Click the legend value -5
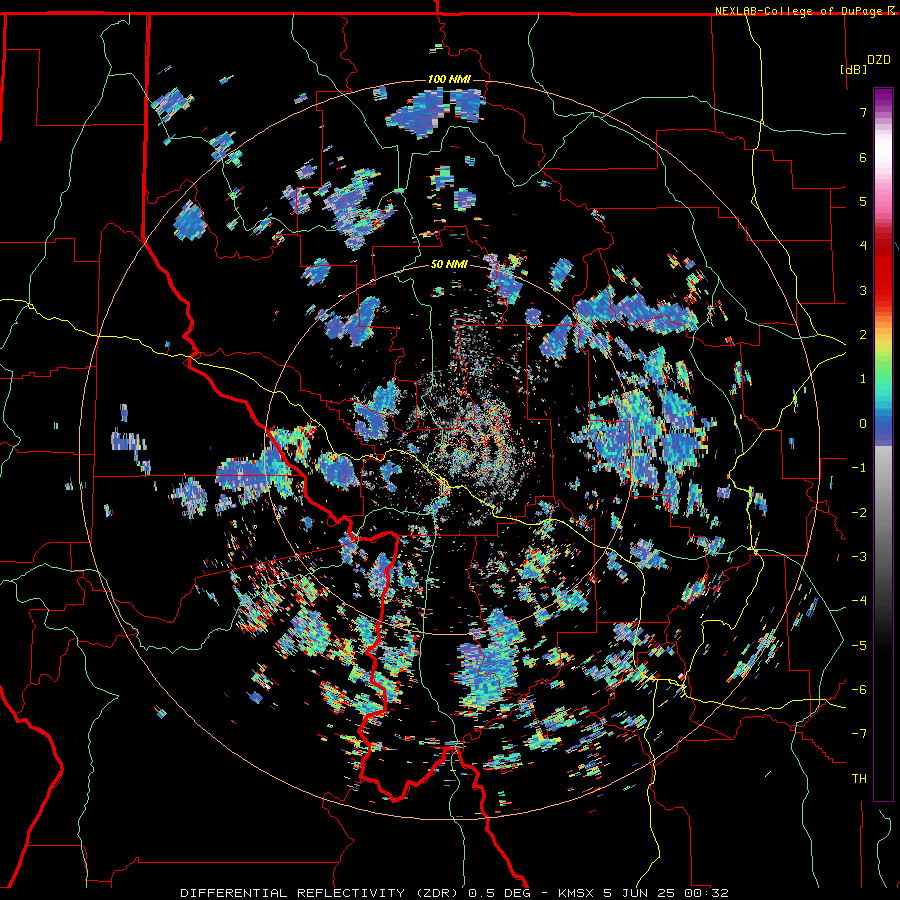 tap(859, 646)
